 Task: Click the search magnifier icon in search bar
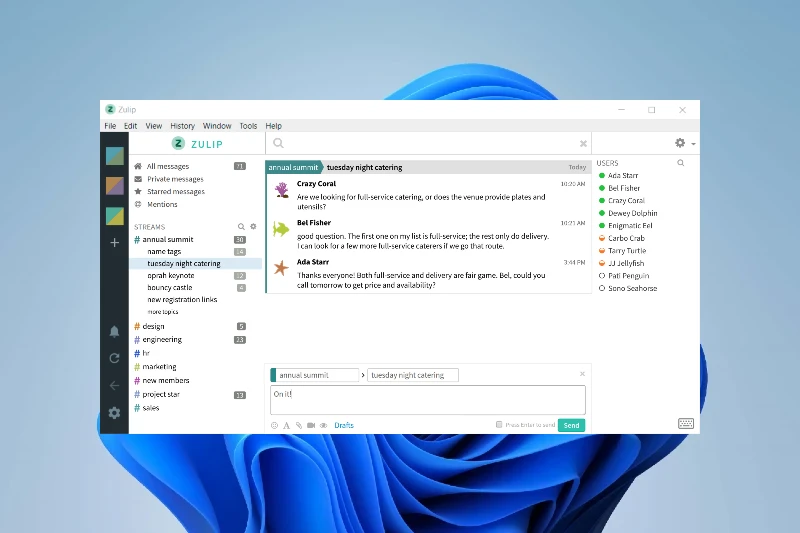tap(278, 143)
